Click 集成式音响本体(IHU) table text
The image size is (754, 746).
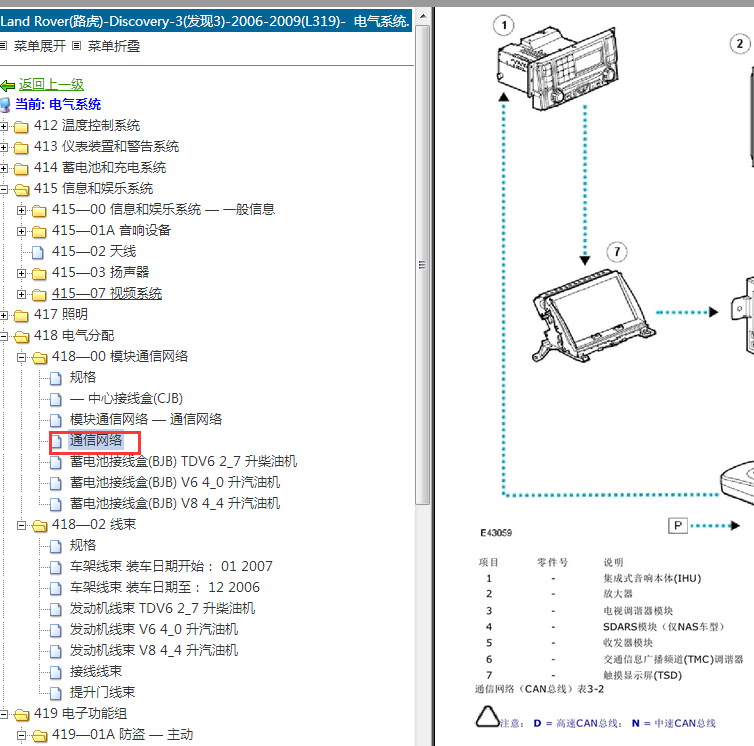(652, 578)
